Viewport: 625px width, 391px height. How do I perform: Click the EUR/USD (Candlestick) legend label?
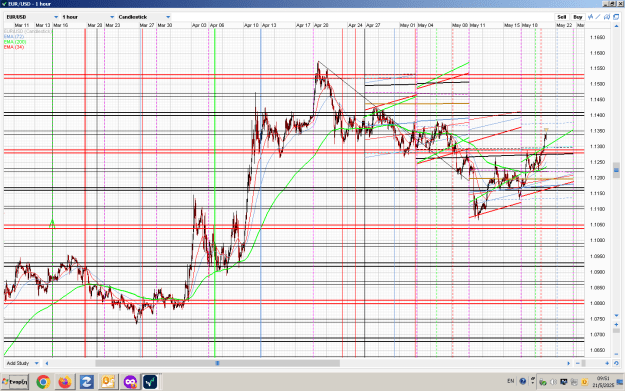point(27,31)
